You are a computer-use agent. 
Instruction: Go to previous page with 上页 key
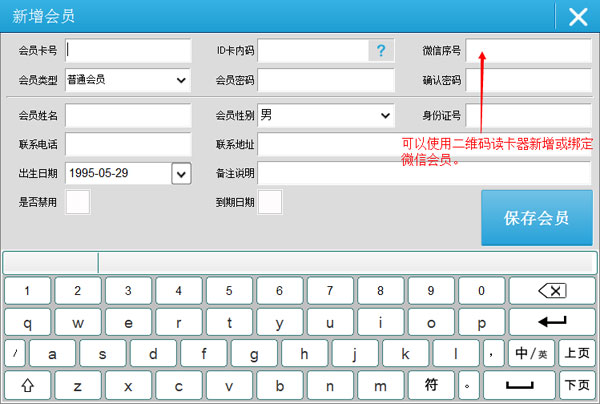pos(576,354)
